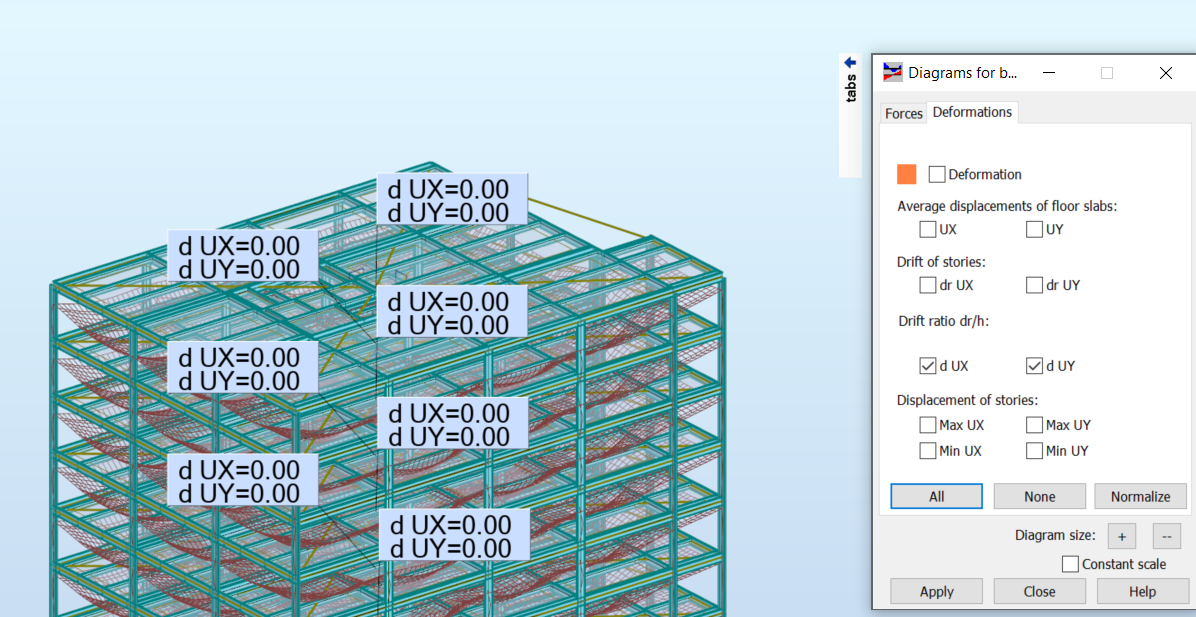Click All to select every deformation option
The width and height of the screenshot is (1196, 617).
pos(936,495)
